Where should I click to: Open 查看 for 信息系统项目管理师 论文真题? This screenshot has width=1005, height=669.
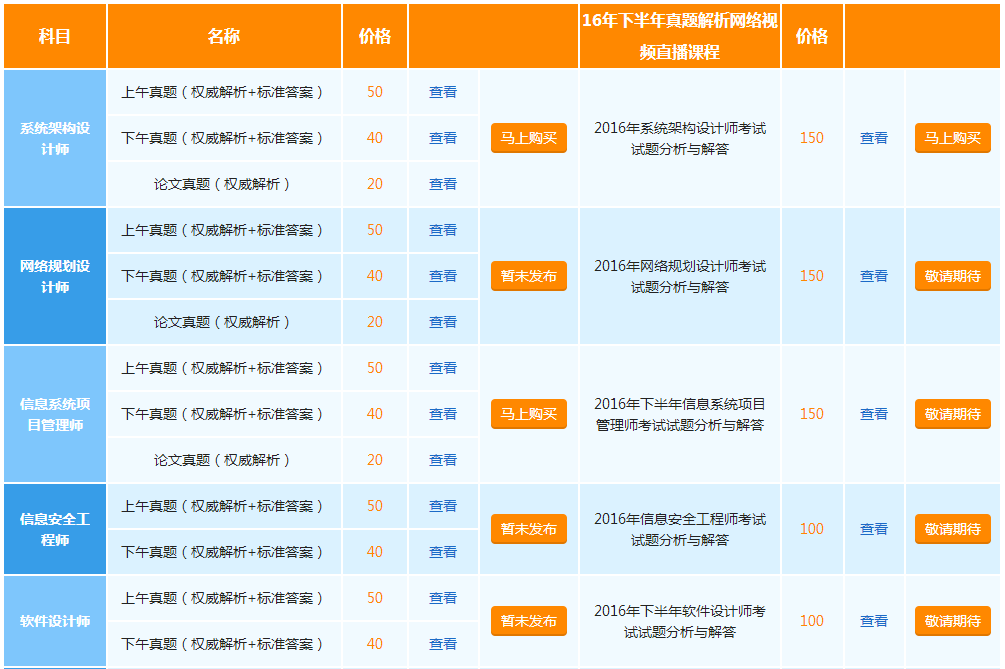pyautogui.click(x=443, y=460)
